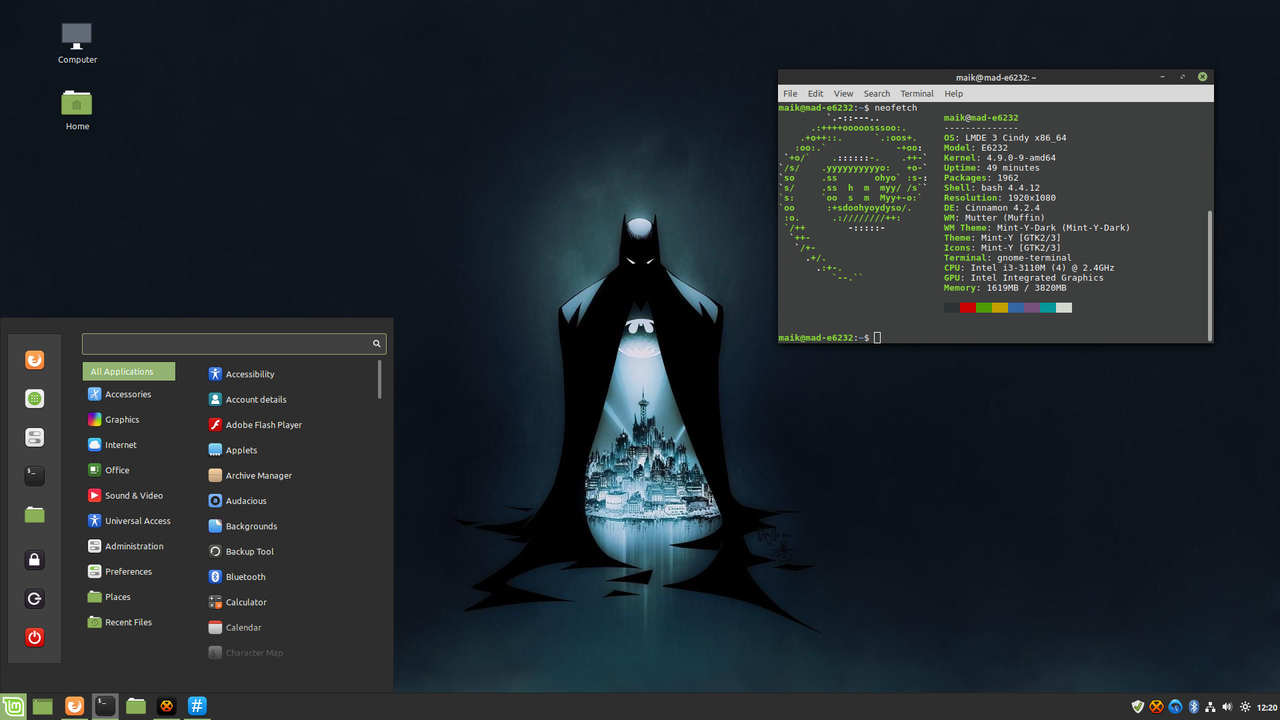Open the terminal Help menu
The image size is (1280, 720).
pos(954,93)
